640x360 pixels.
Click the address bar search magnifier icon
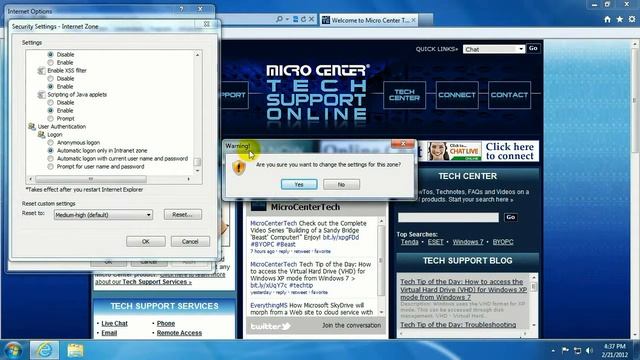pos(279,19)
